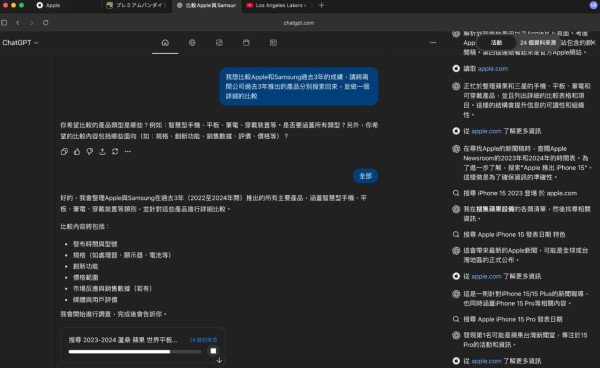Select the 活動 tab in side panel
The height and width of the screenshot is (368, 600).
click(496, 43)
